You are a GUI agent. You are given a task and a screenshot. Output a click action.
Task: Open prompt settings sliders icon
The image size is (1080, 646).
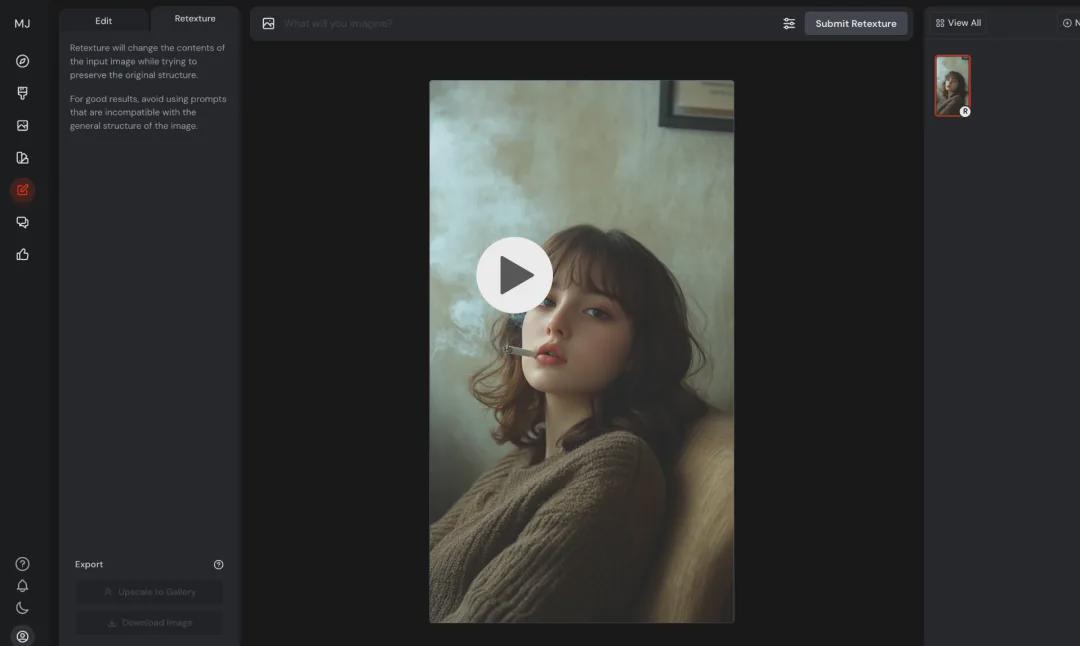coord(789,24)
